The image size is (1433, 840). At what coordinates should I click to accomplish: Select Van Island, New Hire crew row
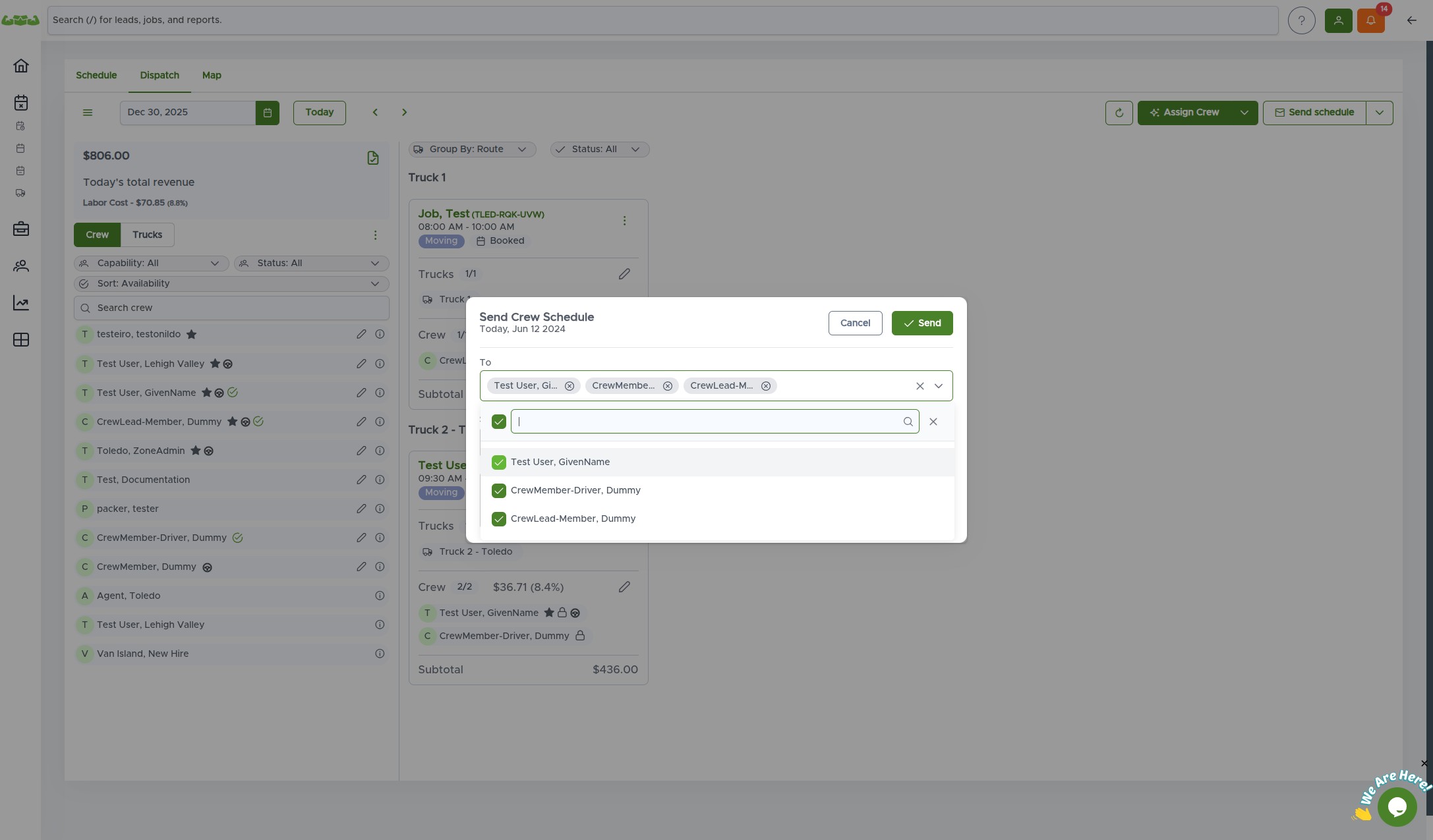(x=231, y=654)
